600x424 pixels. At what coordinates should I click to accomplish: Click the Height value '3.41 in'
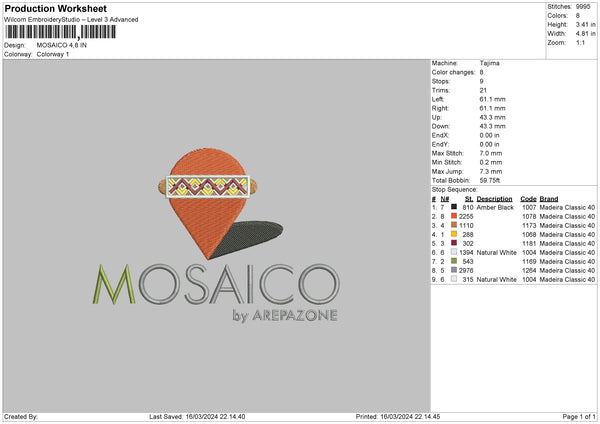click(x=585, y=24)
